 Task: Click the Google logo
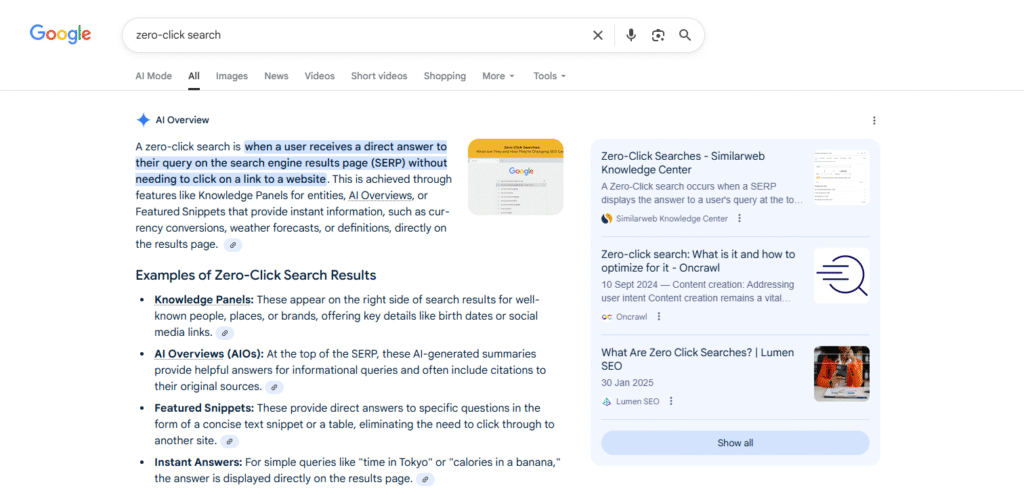[x=60, y=34]
